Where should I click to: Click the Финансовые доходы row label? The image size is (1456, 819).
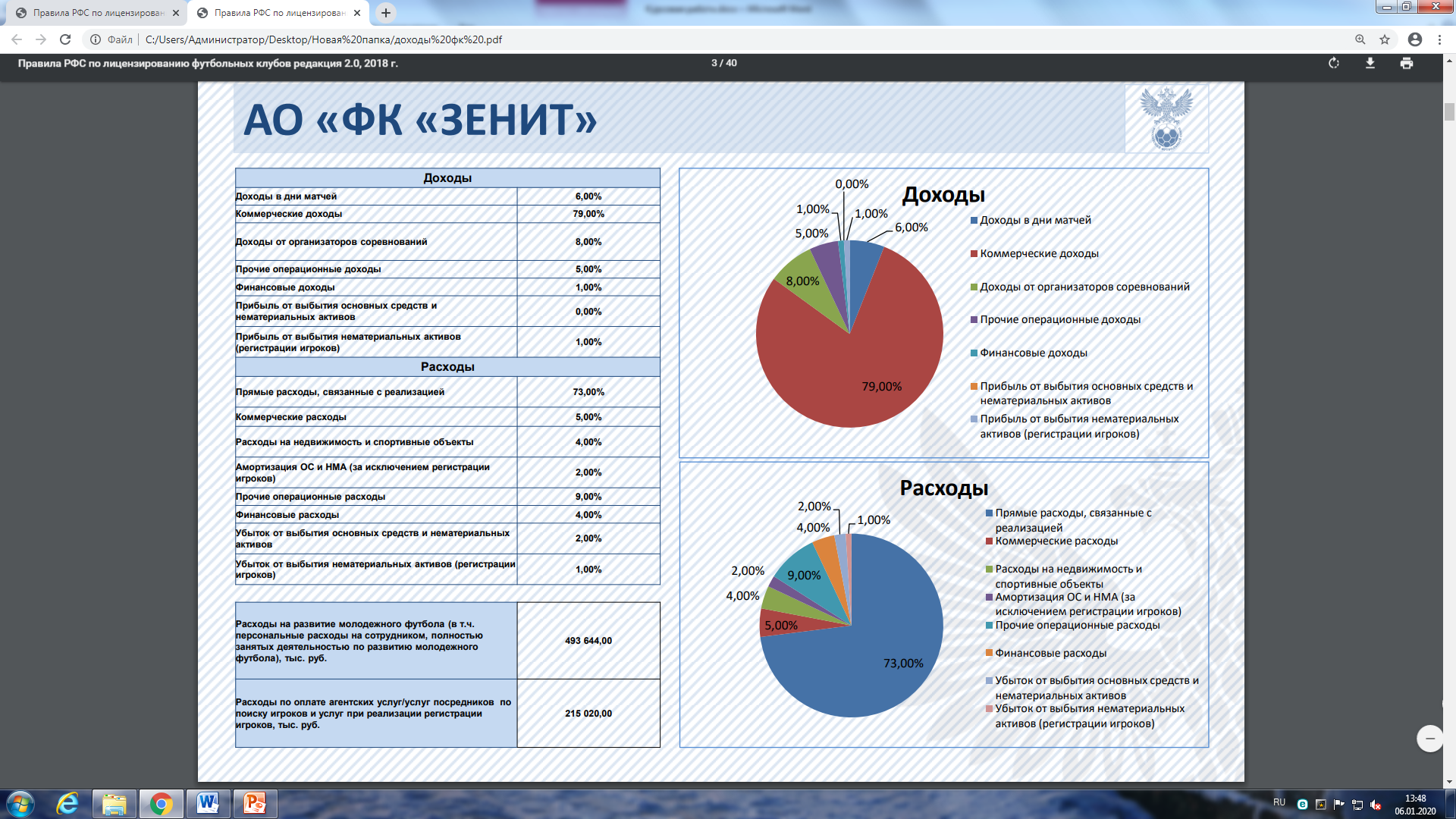[x=285, y=287]
